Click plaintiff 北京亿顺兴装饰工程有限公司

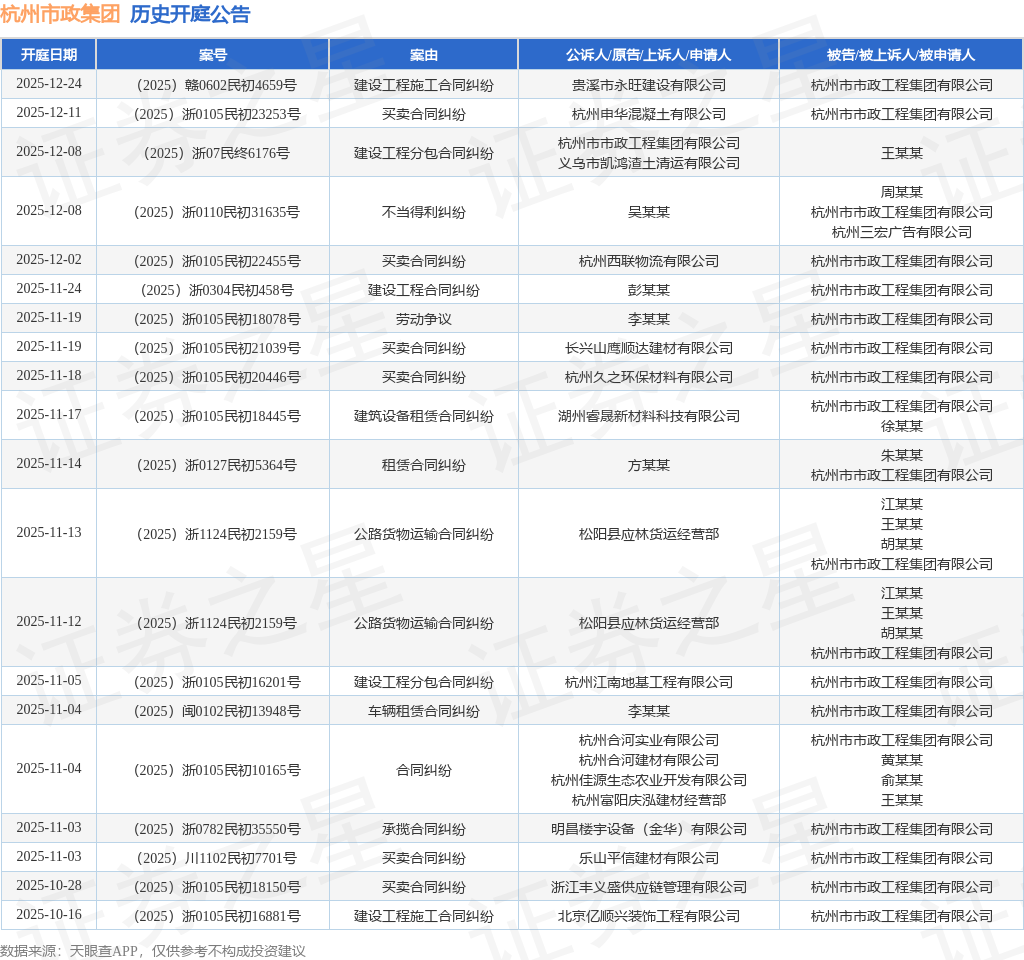click(x=648, y=916)
